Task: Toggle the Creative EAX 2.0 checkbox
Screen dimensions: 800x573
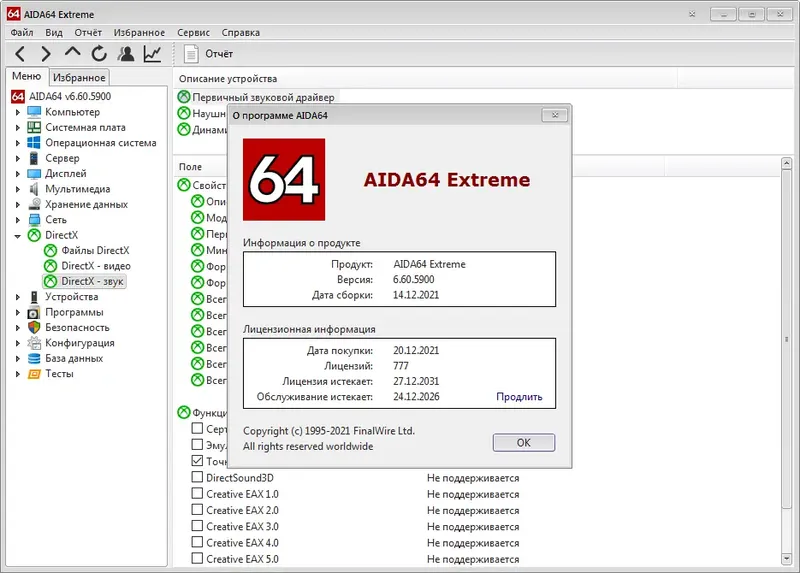Action: [x=197, y=510]
